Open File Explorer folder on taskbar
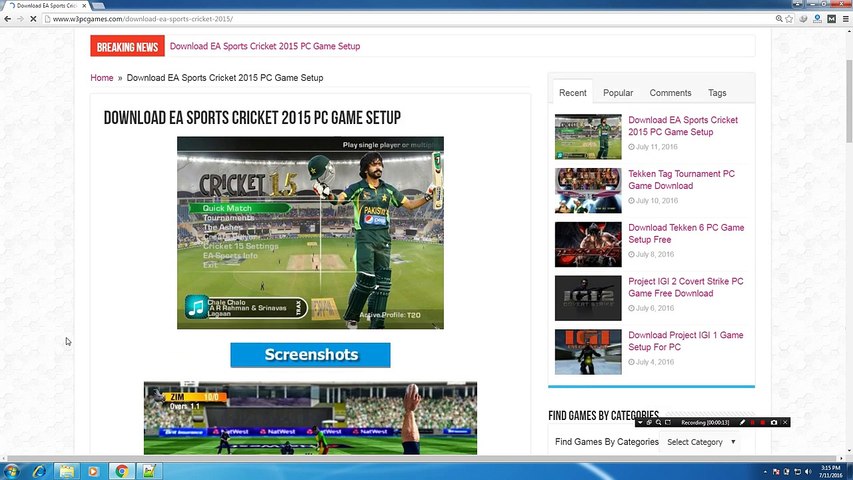 (67, 471)
